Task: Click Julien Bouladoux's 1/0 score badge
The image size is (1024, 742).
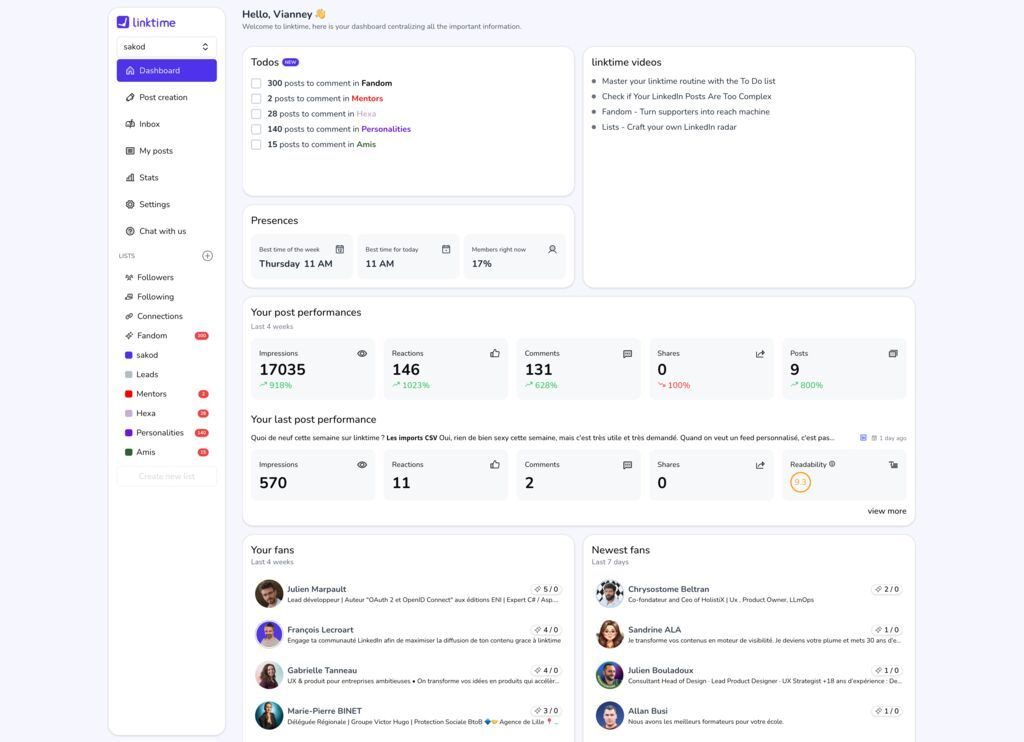Action: point(887,671)
